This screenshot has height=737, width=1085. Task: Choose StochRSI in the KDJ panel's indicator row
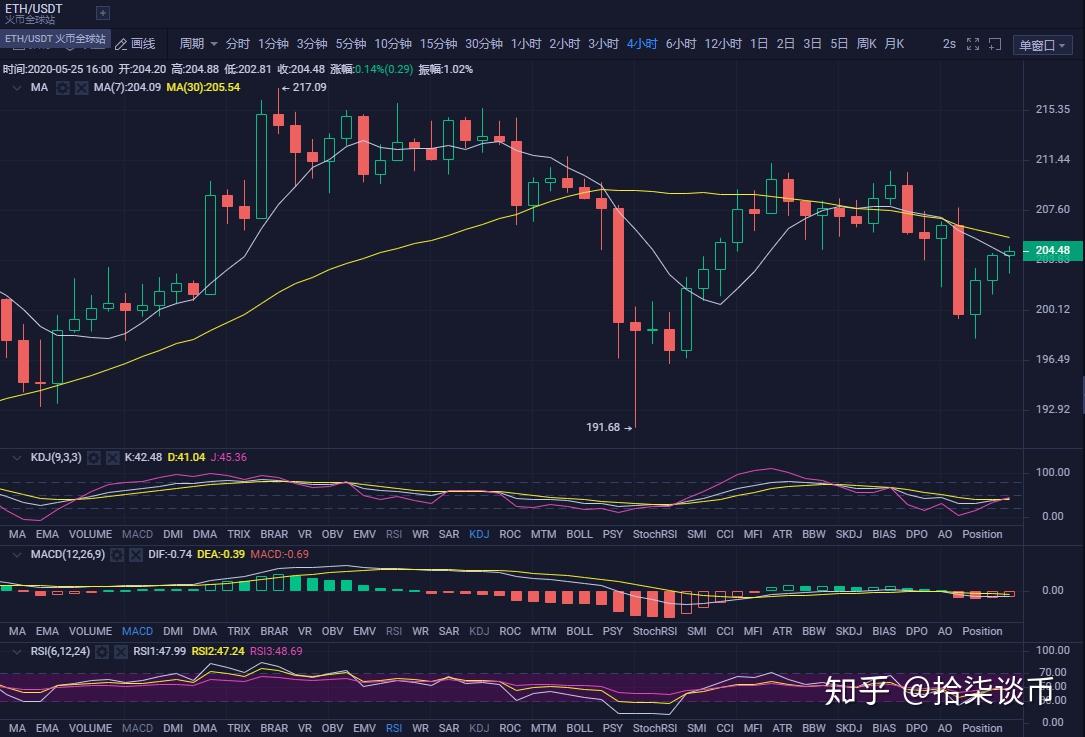(655, 534)
